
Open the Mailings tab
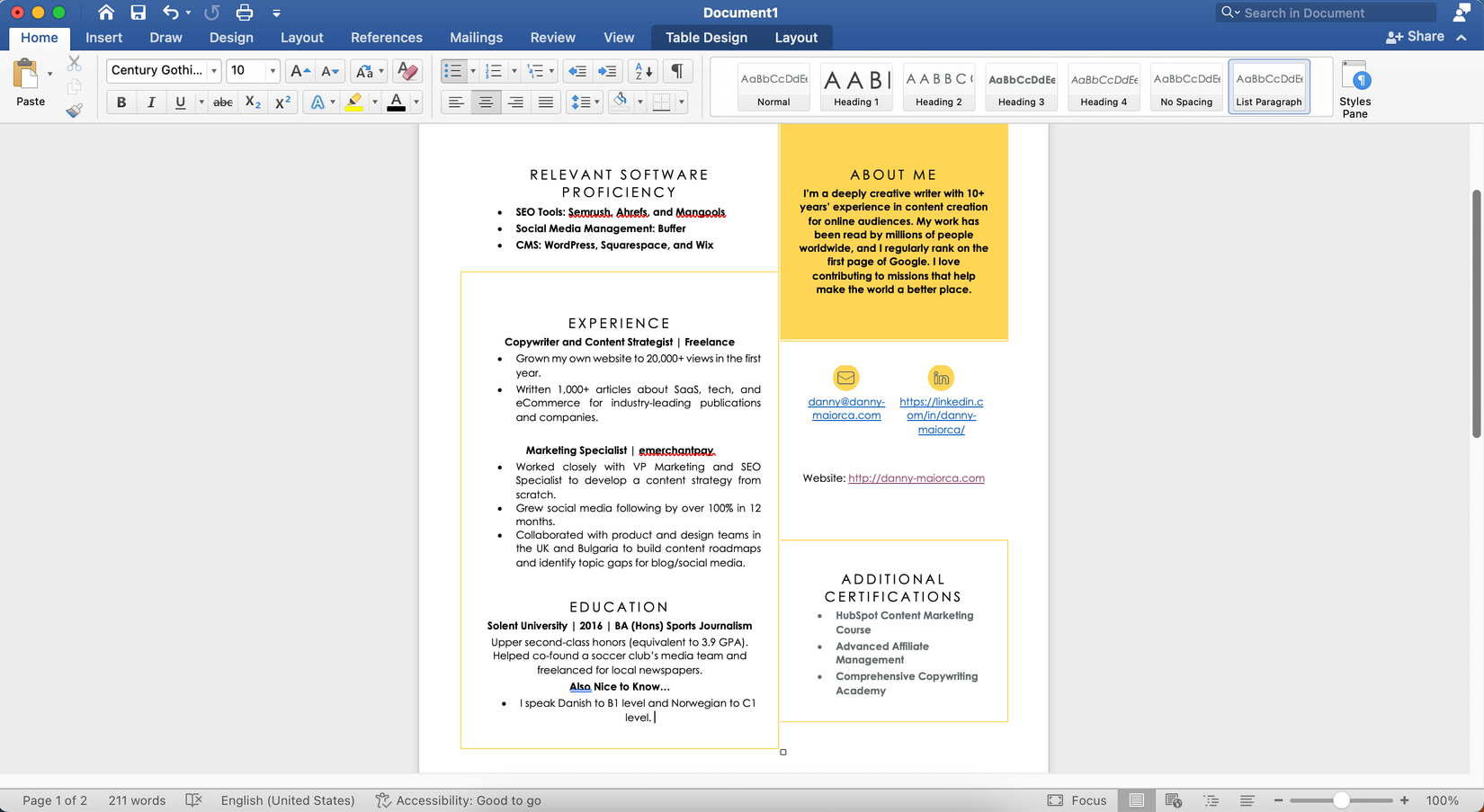(476, 38)
